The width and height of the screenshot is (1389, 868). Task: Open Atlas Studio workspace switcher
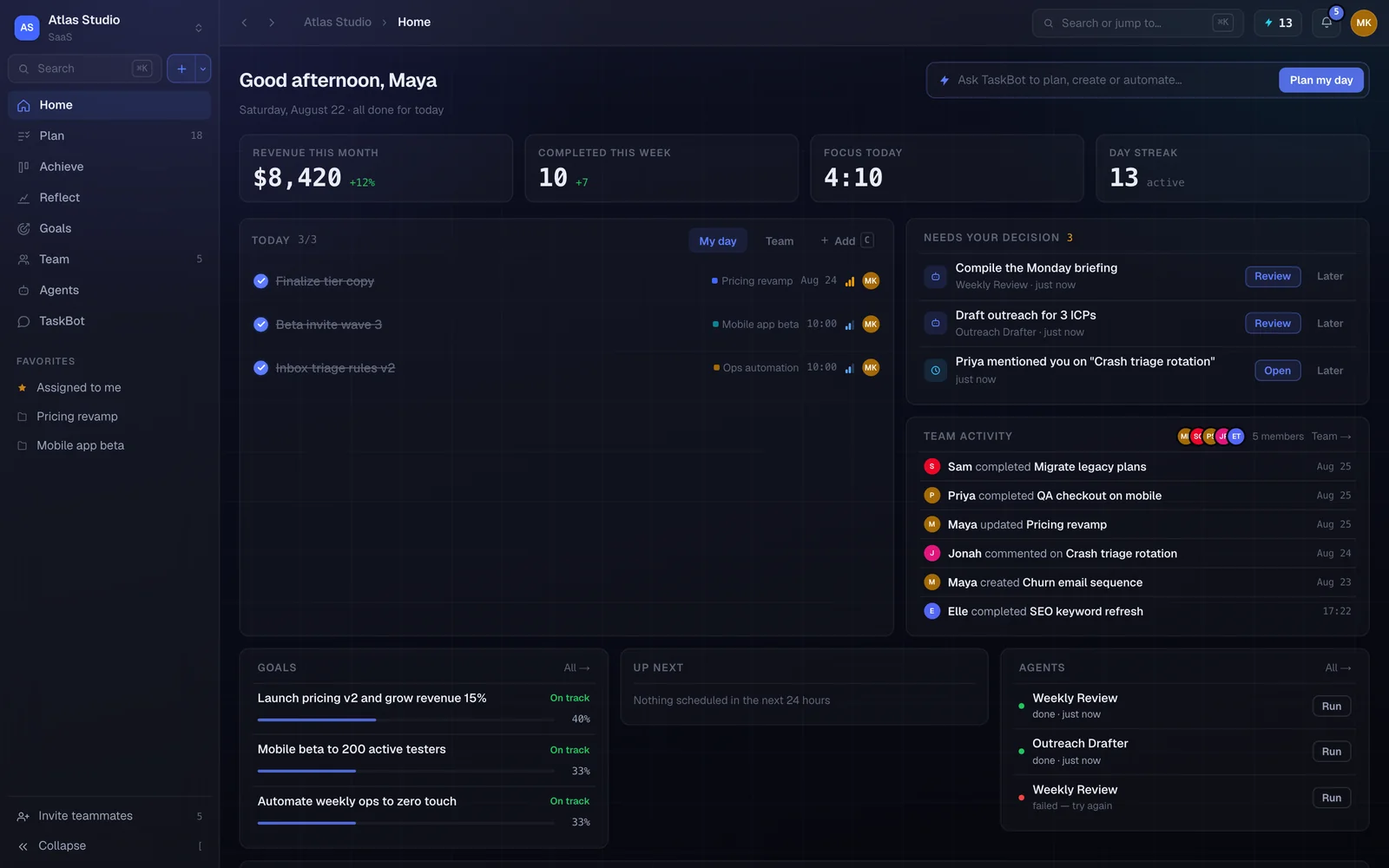point(109,27)
